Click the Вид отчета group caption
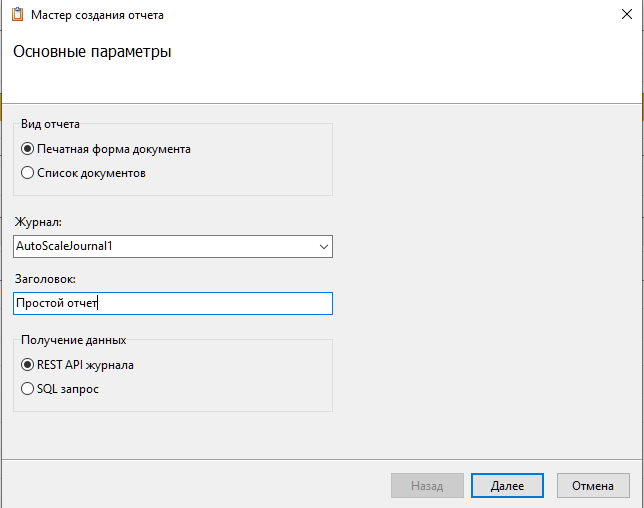The image size is (644, 508). (x=50, y=124)
